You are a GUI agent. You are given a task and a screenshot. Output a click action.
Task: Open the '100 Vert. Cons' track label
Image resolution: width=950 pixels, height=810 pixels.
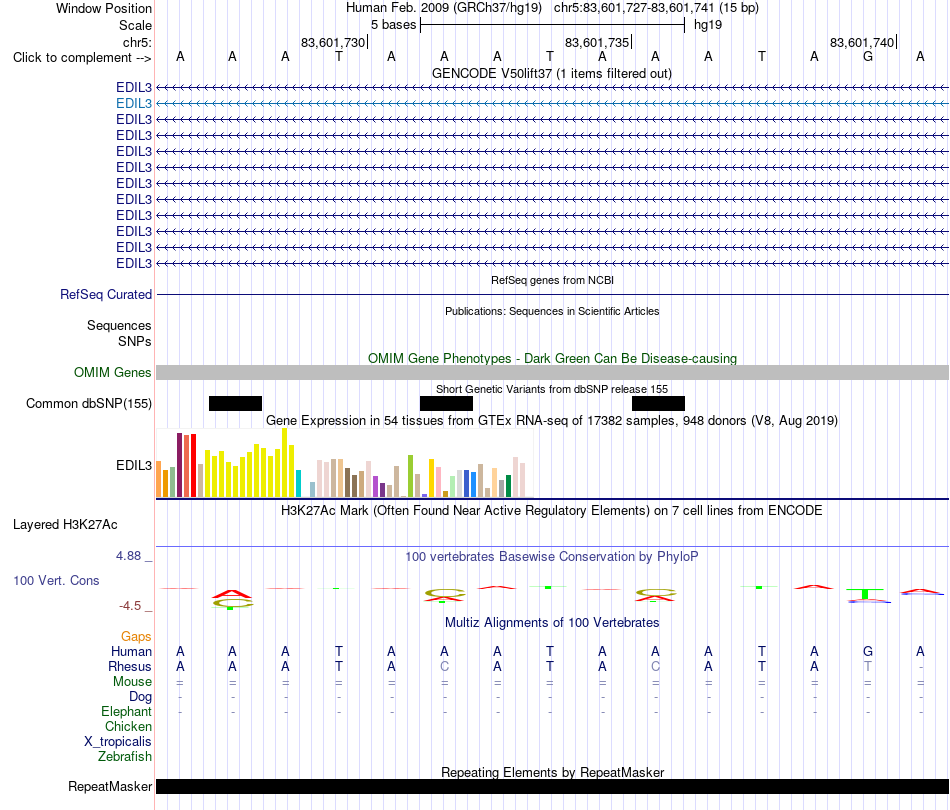point(56,580)
